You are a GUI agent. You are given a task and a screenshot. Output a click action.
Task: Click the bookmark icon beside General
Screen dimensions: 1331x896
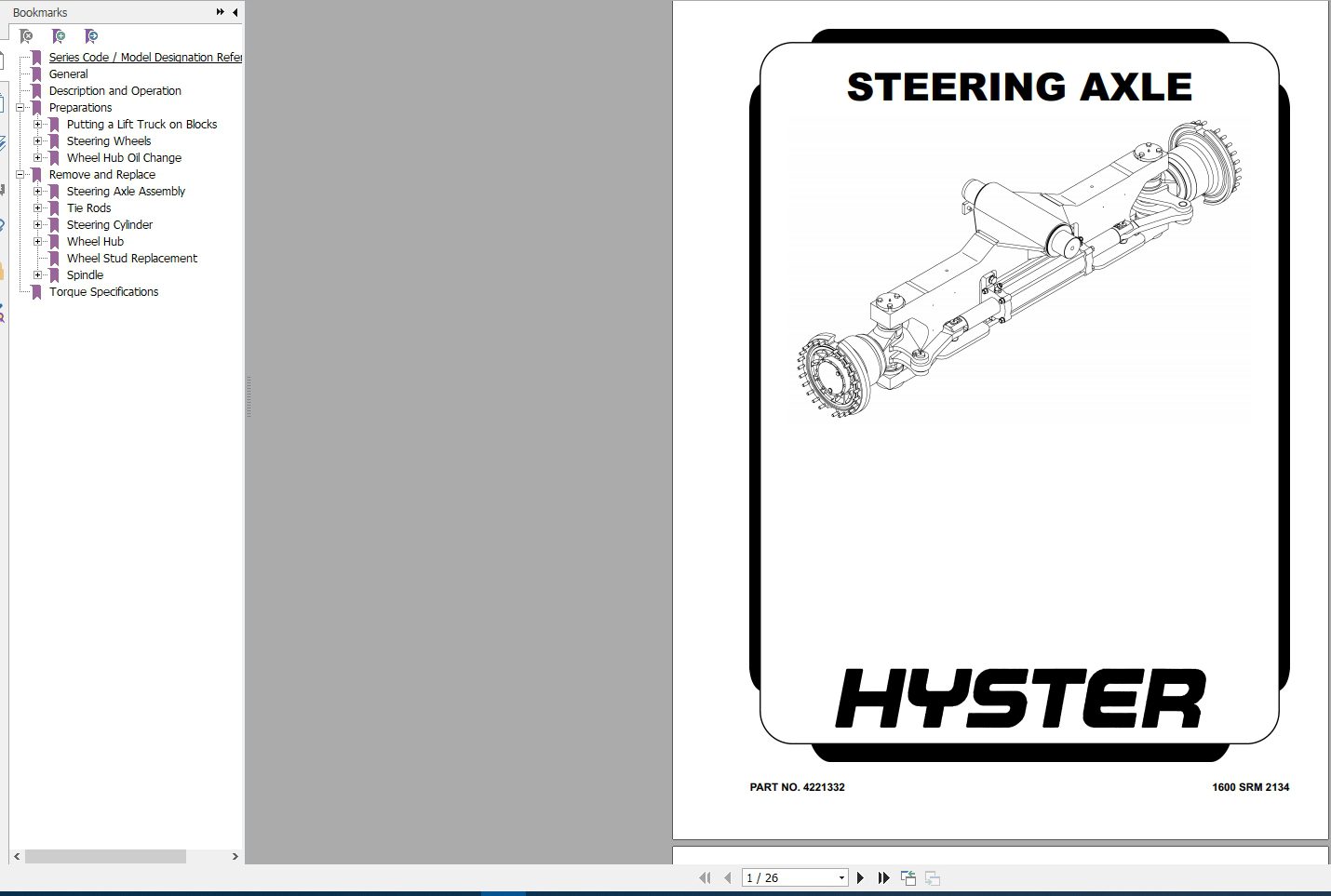pyautogui.click(x=36, y=74)
